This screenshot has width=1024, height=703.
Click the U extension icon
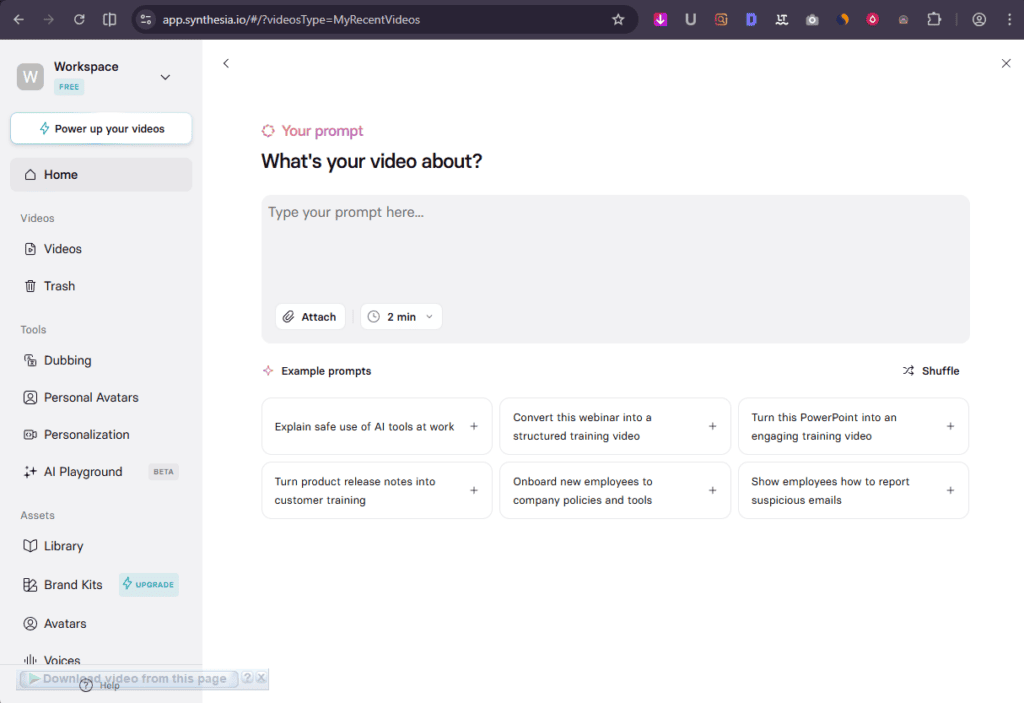tap(690, 20)
